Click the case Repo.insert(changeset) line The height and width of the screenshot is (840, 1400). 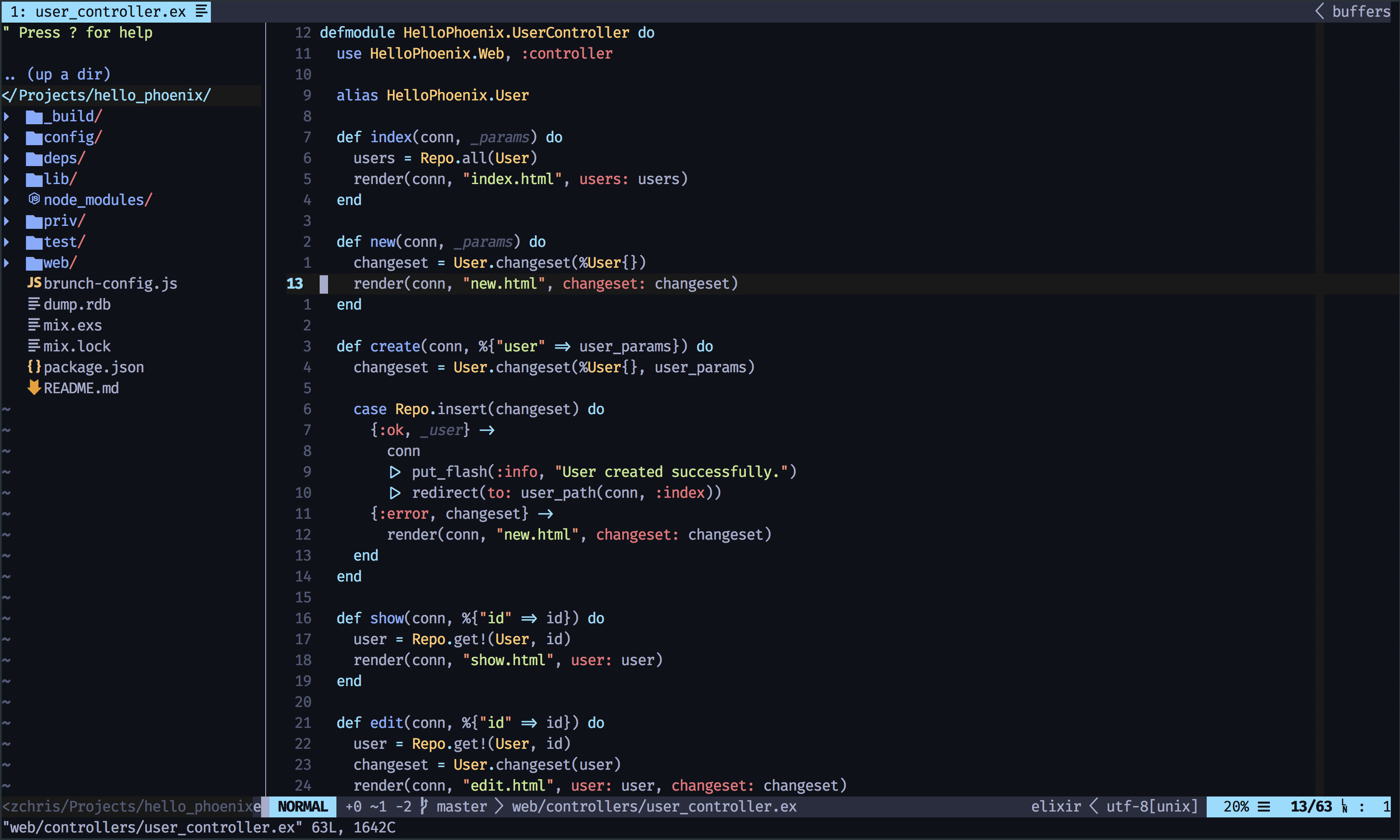tap(479, 409)
